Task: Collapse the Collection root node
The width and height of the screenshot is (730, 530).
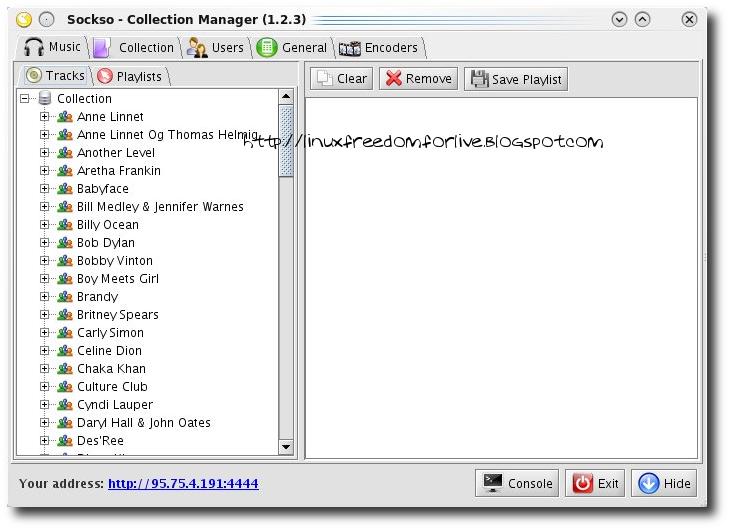Action: point(24,98)
